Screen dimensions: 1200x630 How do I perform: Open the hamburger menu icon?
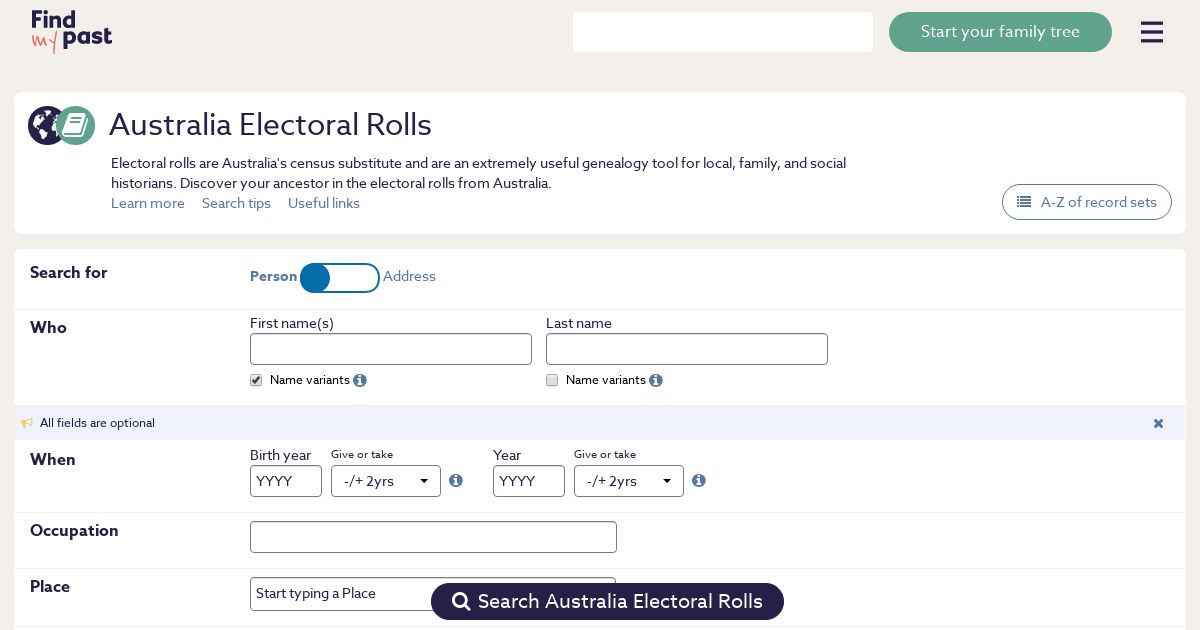[1151, 32]
